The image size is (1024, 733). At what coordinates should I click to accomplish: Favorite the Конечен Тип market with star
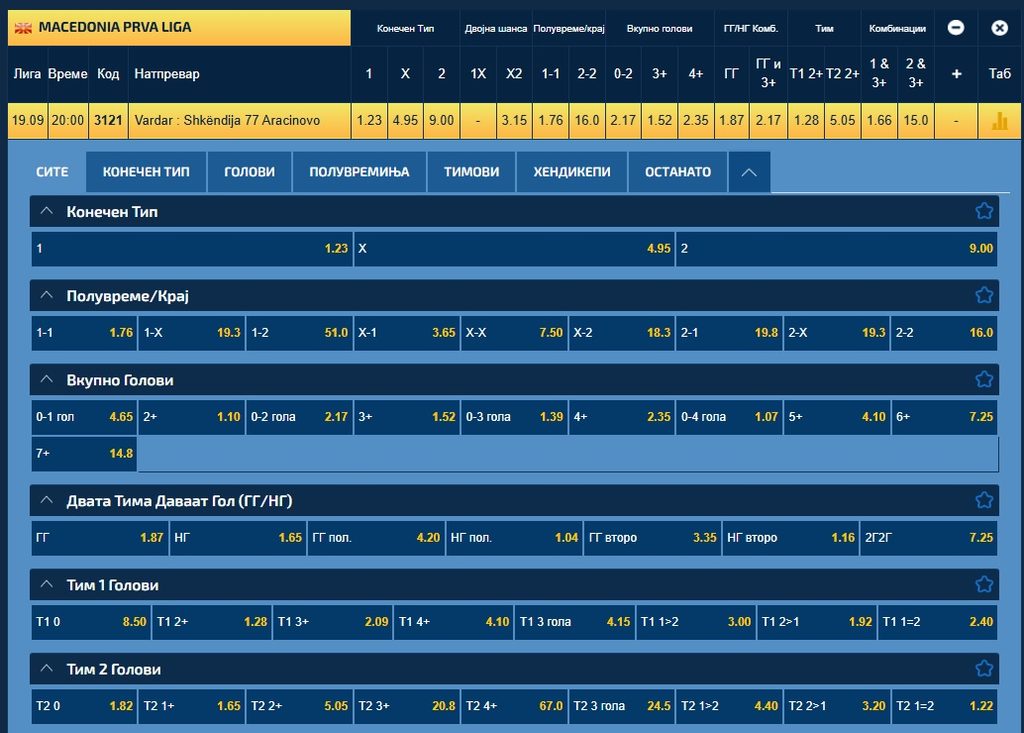[x=984, y=211]
